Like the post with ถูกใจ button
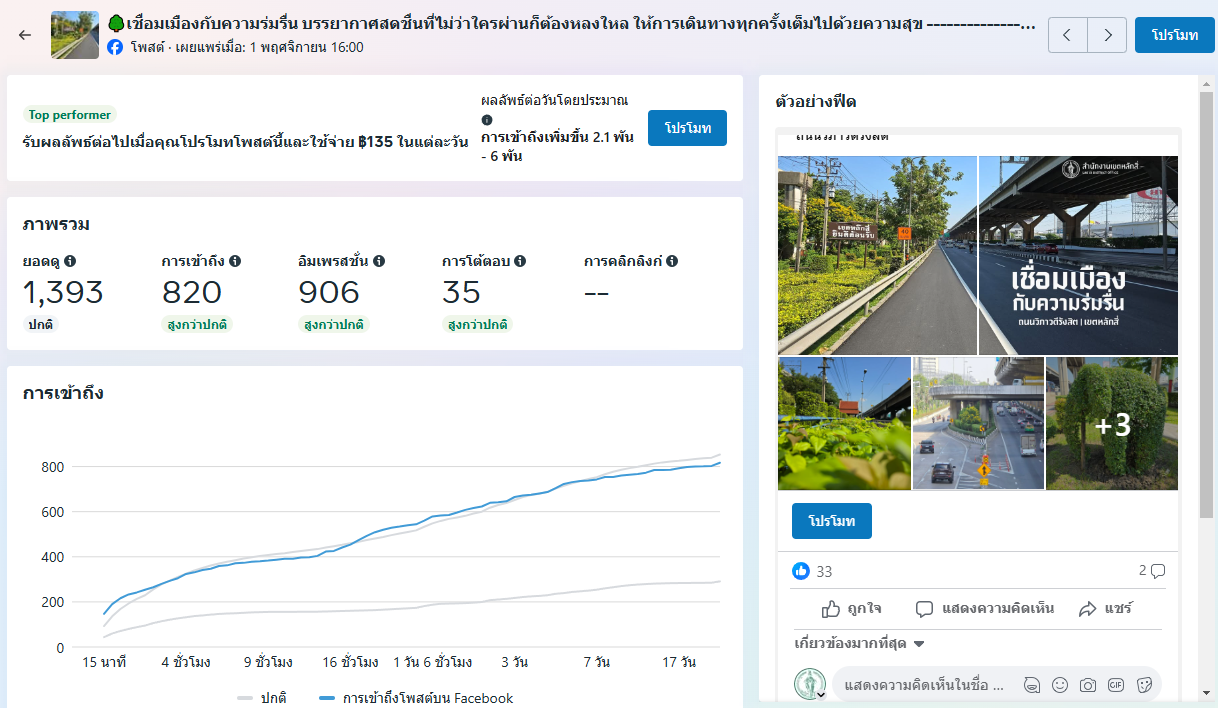Image resolution: width=1218 pixels, height=708 pixels. 851,609
